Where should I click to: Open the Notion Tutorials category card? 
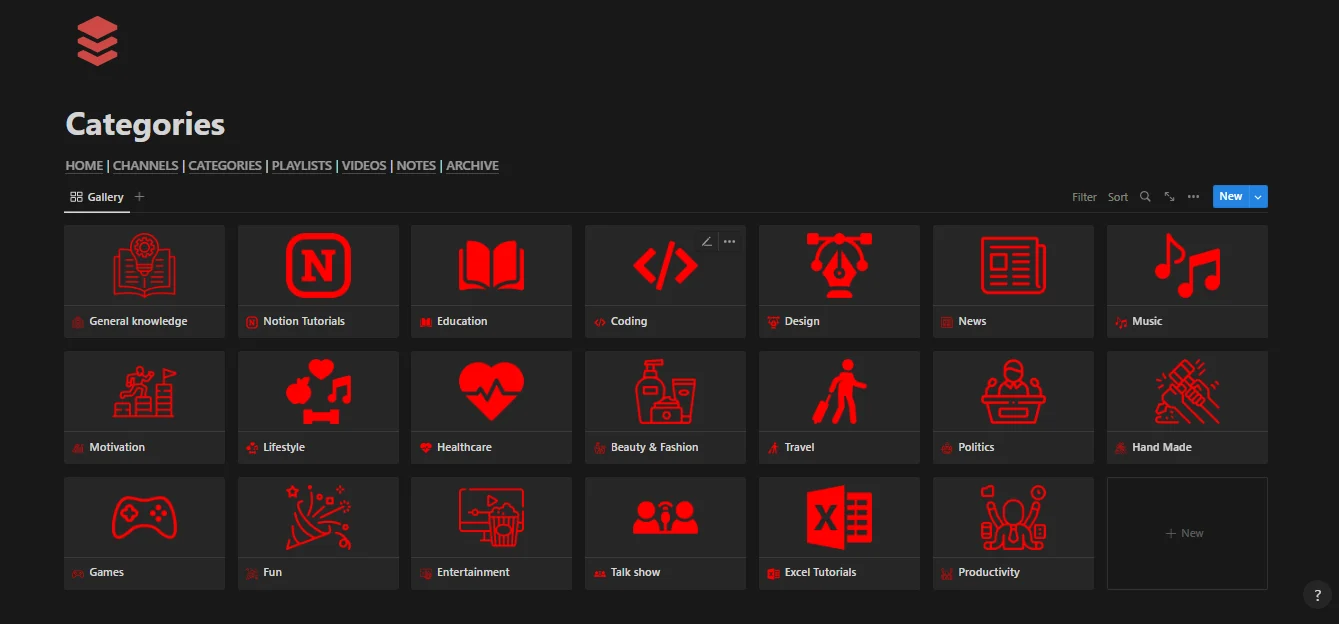point(318,281)
